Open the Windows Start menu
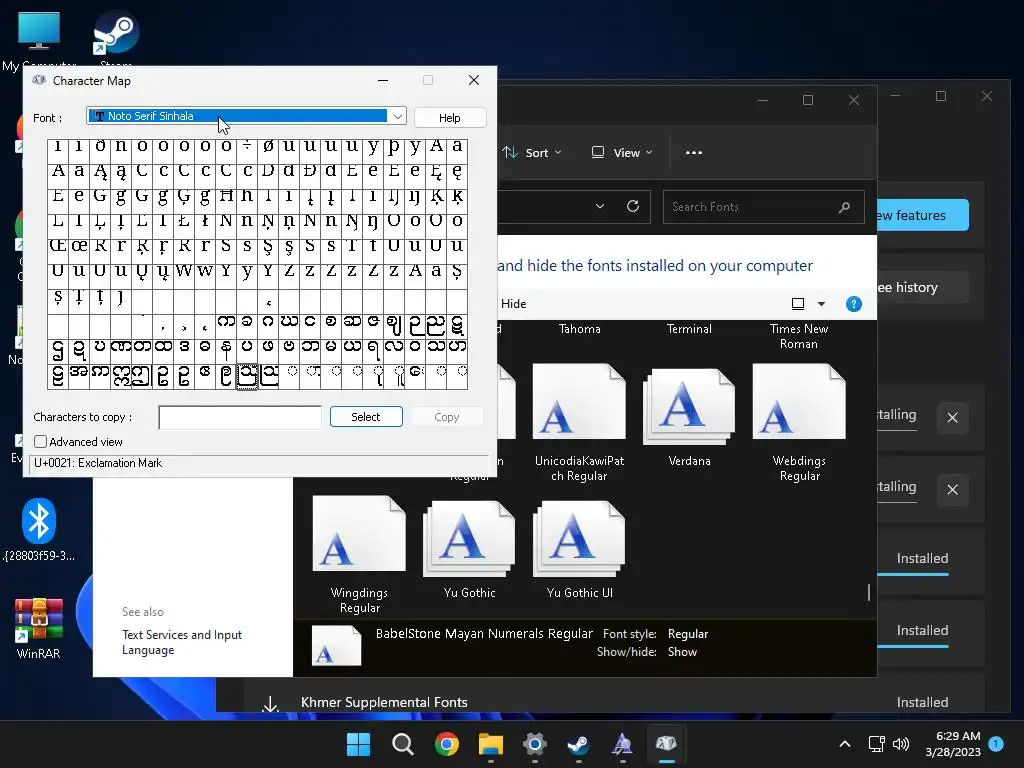Viewport: 1024px width, 768px height. (x=358, y=744)
